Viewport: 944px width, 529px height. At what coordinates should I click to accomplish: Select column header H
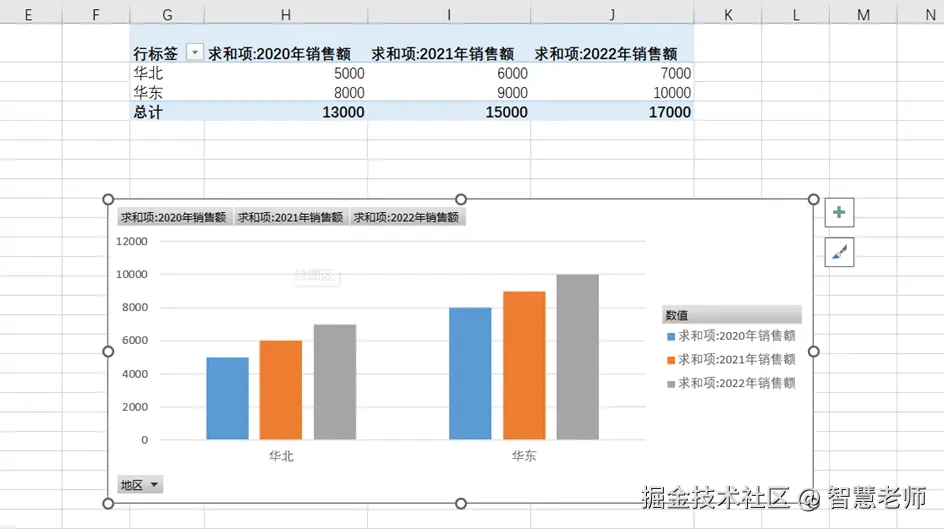click(x=286, y=14)
